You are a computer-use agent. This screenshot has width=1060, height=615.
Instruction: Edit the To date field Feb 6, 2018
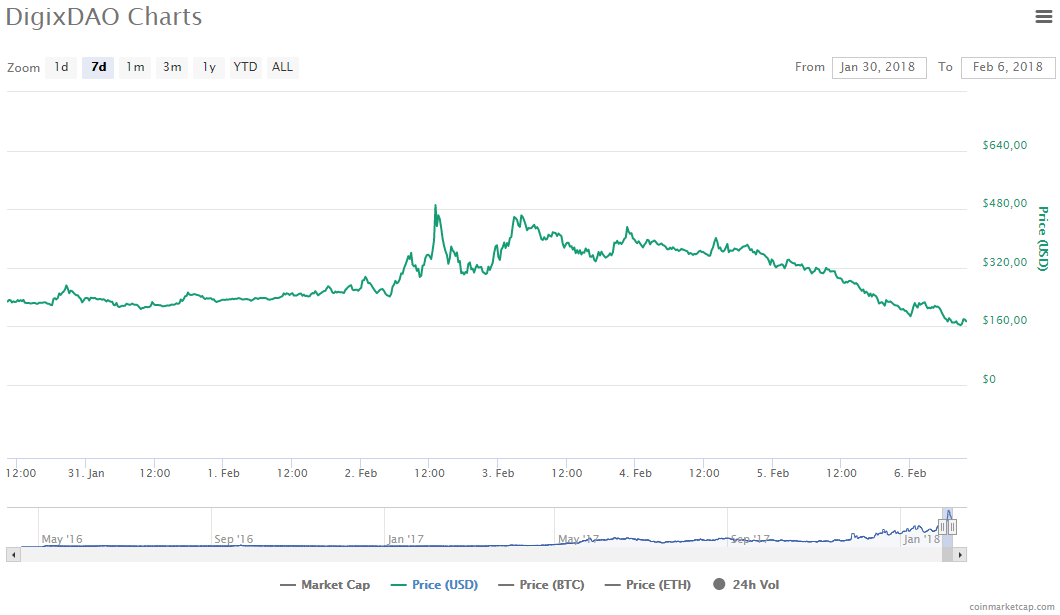pos(1008,67)
